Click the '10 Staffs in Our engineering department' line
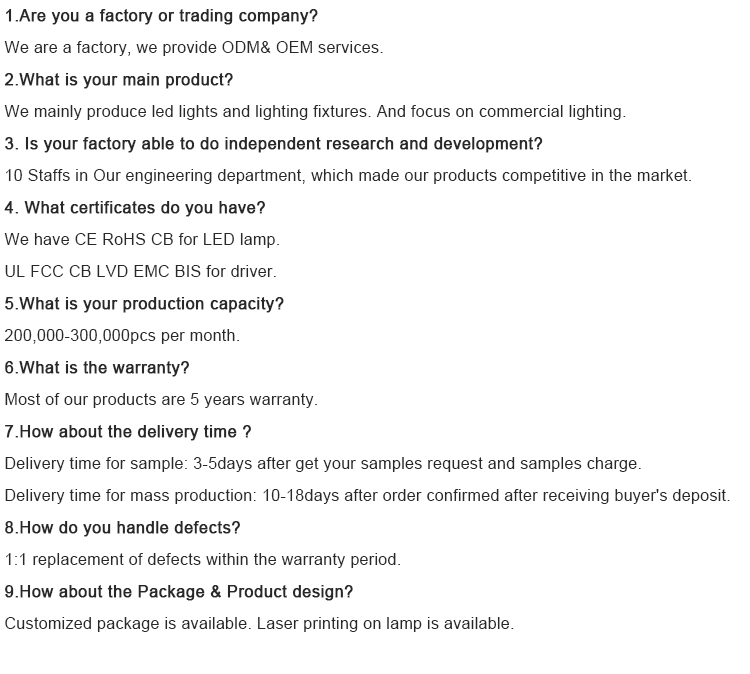Image resolution: width=750 pixels, height=674 pixels. pyautogui.click(x=348, y=176)
